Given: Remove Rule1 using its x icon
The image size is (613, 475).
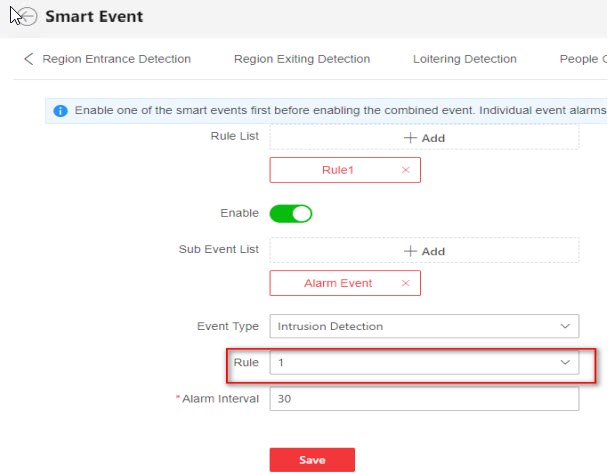Looking at the screenshot, I should click(405, 171).
